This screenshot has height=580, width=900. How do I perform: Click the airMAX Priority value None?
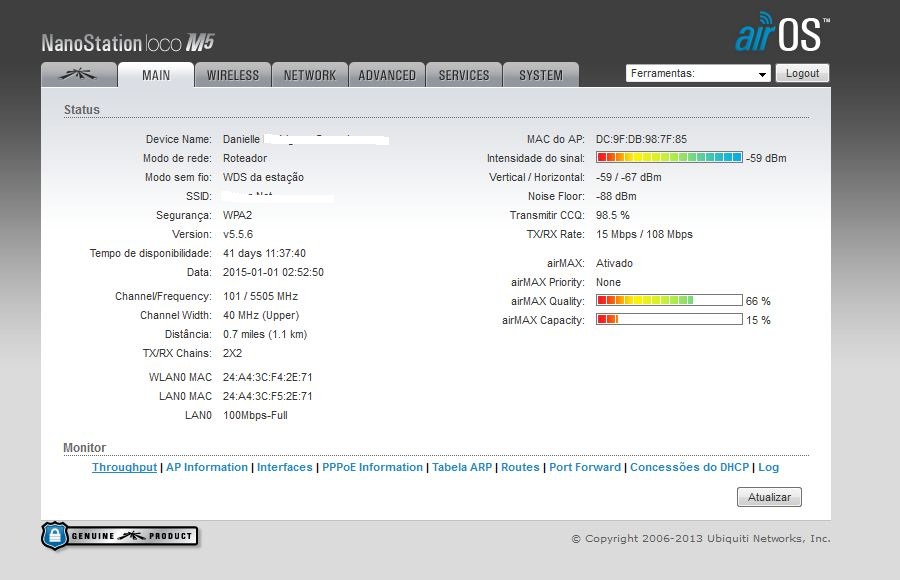click(x=608, y=282)
